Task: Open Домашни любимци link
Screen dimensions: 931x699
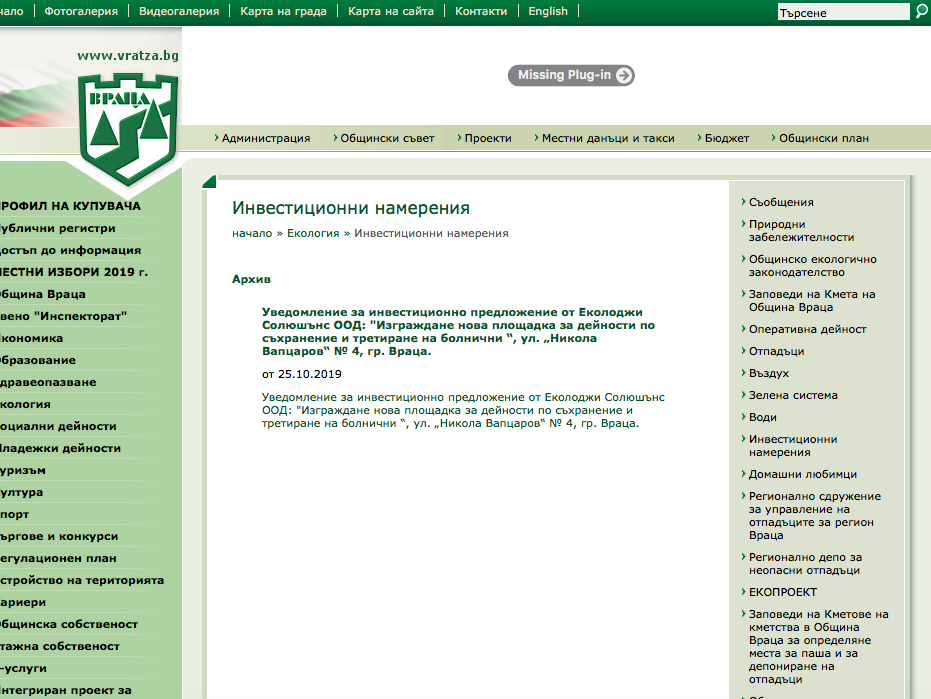Action: (x=802, y=474)
